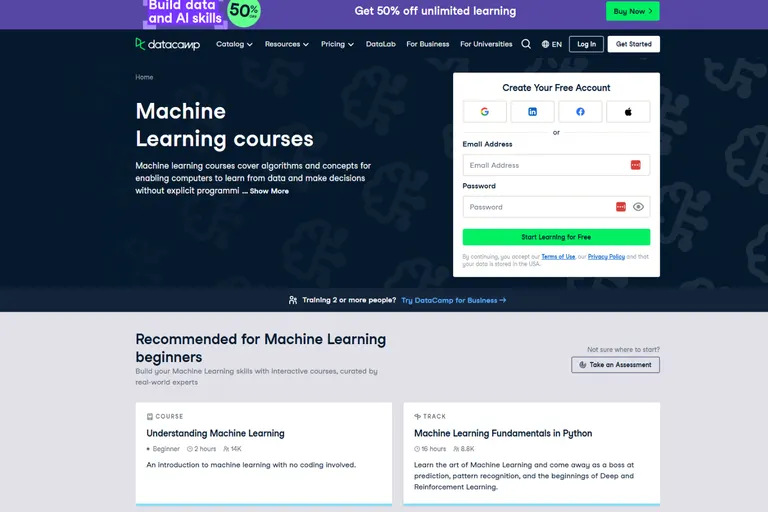Expand the Resources menu
The height and width of the screenshot is (512, 768).
[x=287, y=44]
